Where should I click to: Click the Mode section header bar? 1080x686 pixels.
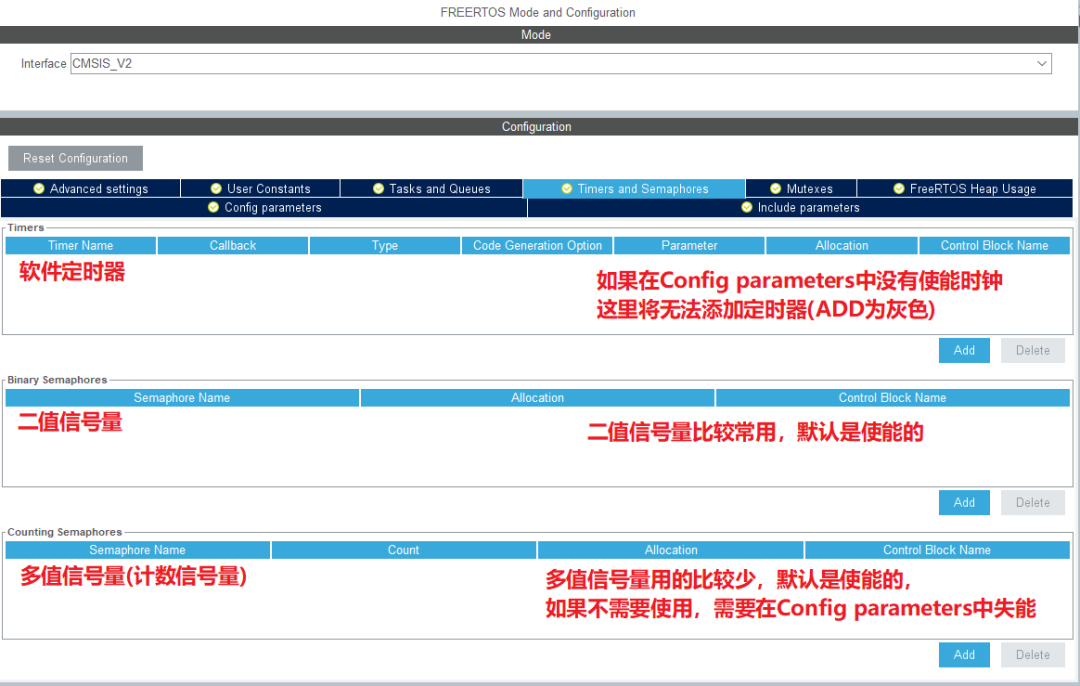539,34
